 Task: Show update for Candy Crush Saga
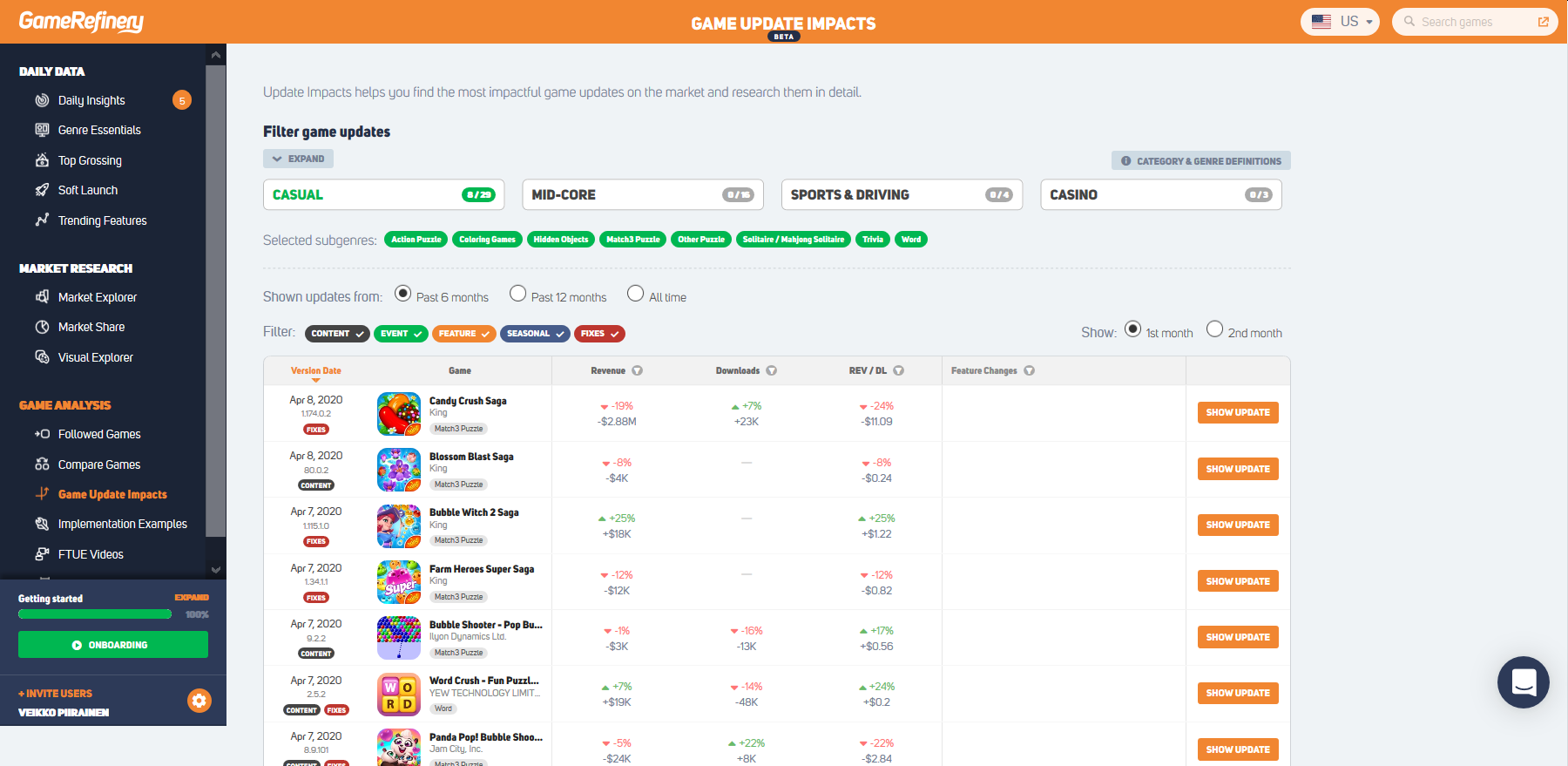pyautogui.click(x=1238, y=413)
